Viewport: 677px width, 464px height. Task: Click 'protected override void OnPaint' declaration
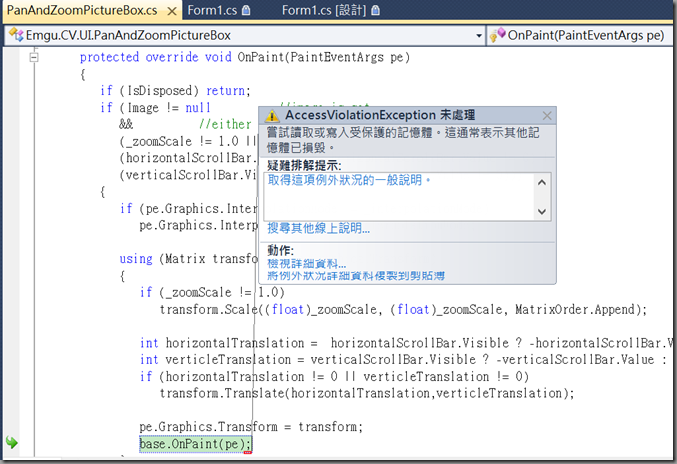tap(245, 57)
